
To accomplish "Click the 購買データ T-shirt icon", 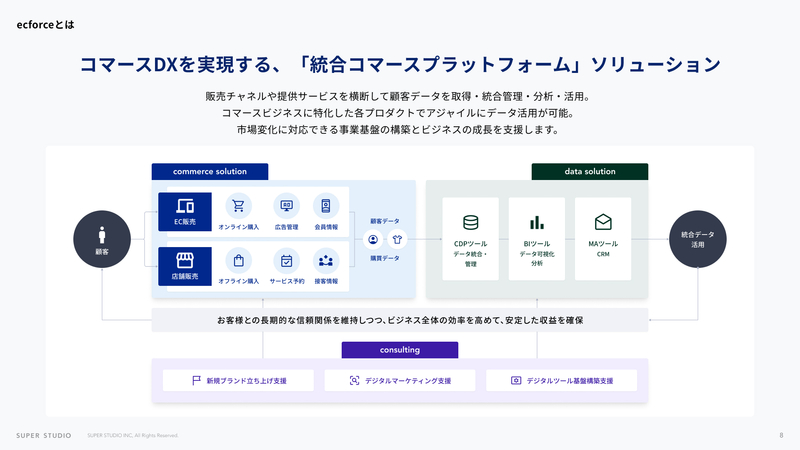I will click(397, 239).
